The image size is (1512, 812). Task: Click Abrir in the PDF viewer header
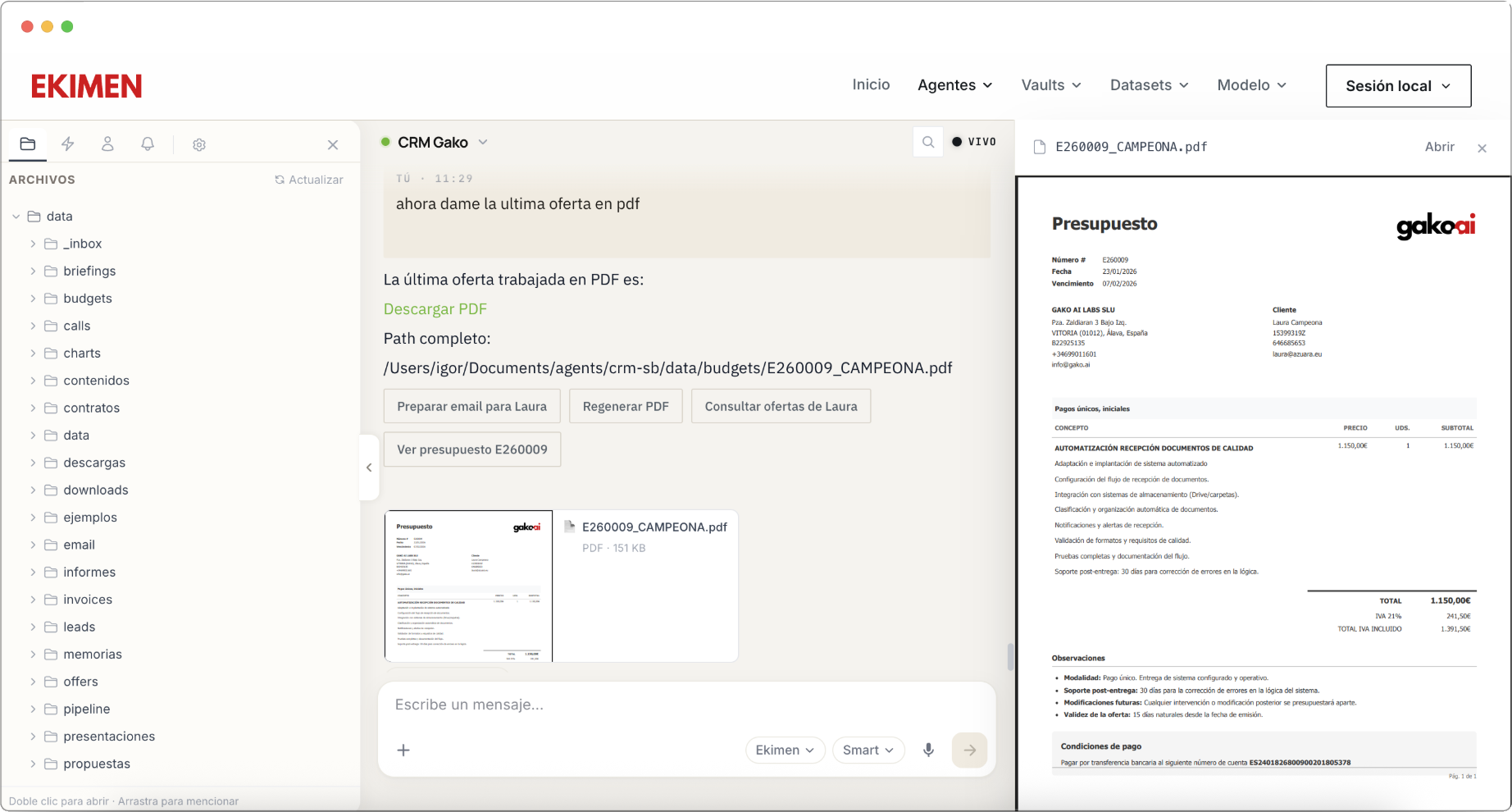(x=1440, y=147)
